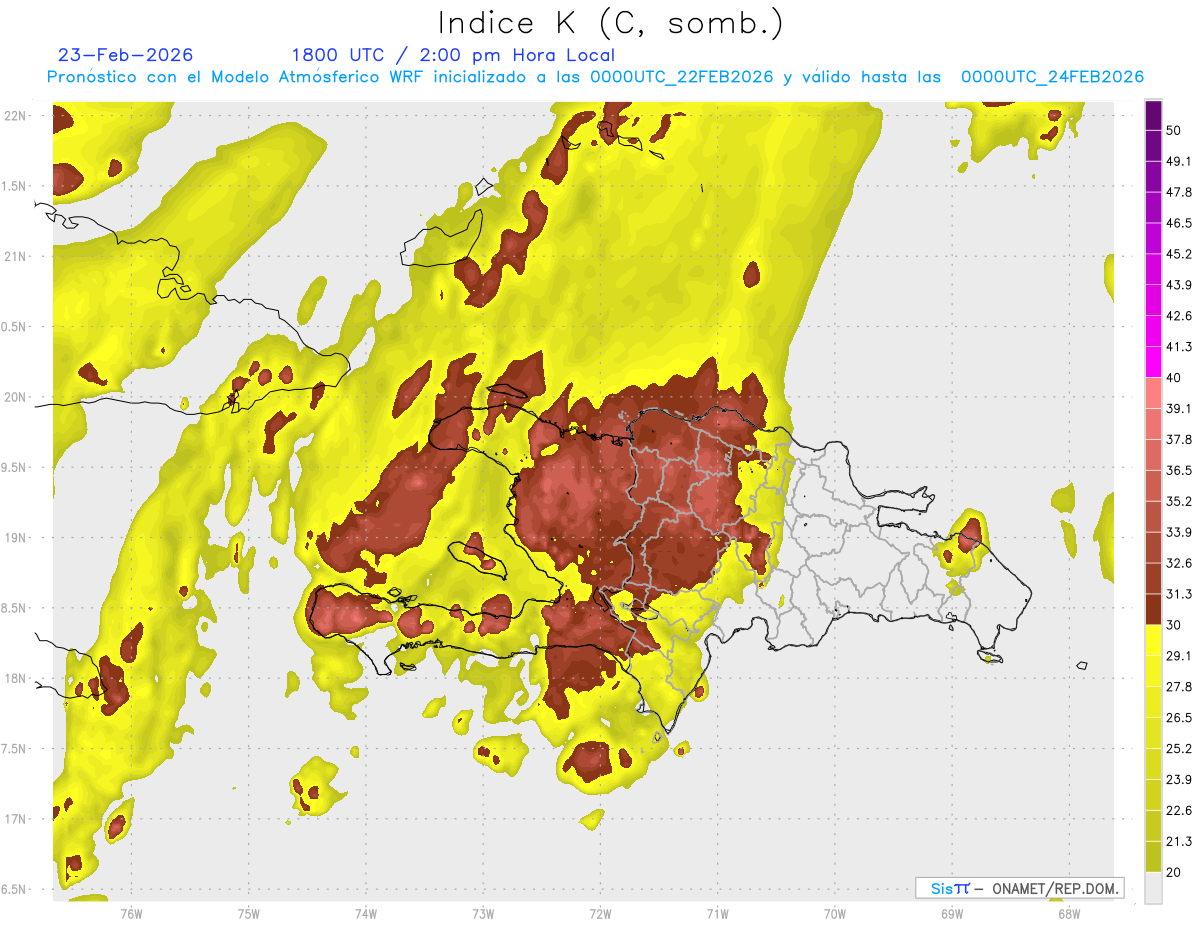1200x927 pixels.
Task: Click the color bar value '35.2'
Action: tap(1179, 501)
